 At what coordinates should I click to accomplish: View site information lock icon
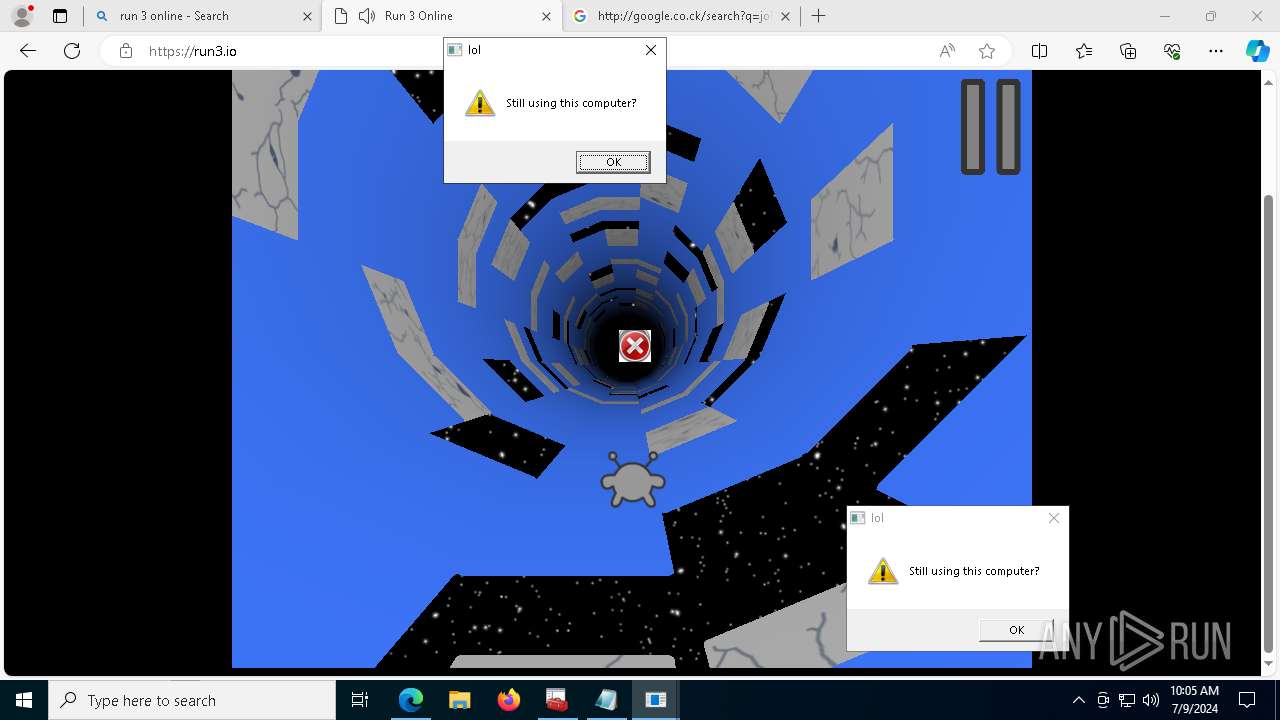[x=126, y=51]
